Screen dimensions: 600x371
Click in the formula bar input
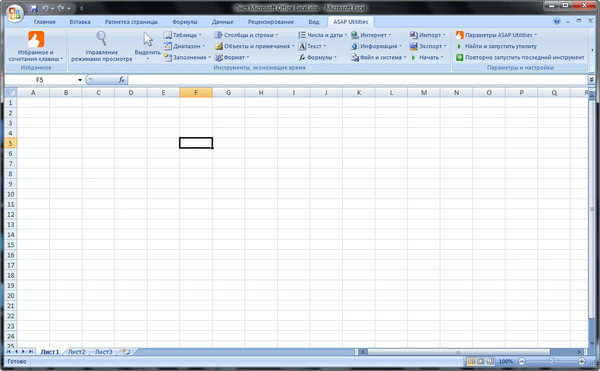coord(357,80)
